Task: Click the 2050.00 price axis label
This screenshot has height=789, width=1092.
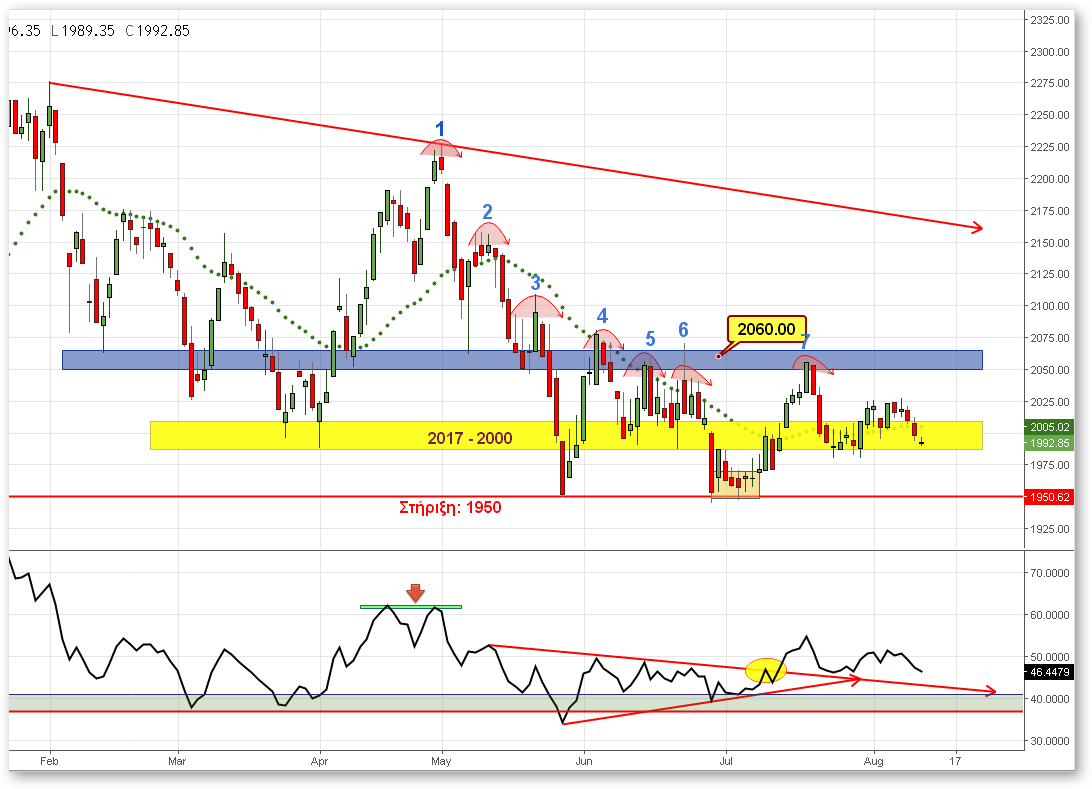Action: (1050, 370)
